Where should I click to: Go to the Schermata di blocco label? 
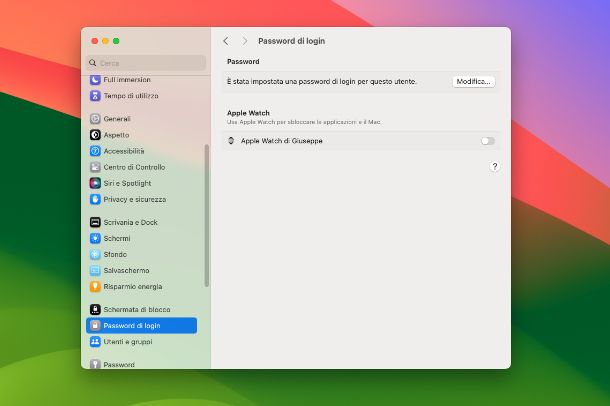(x=137, y=309)
